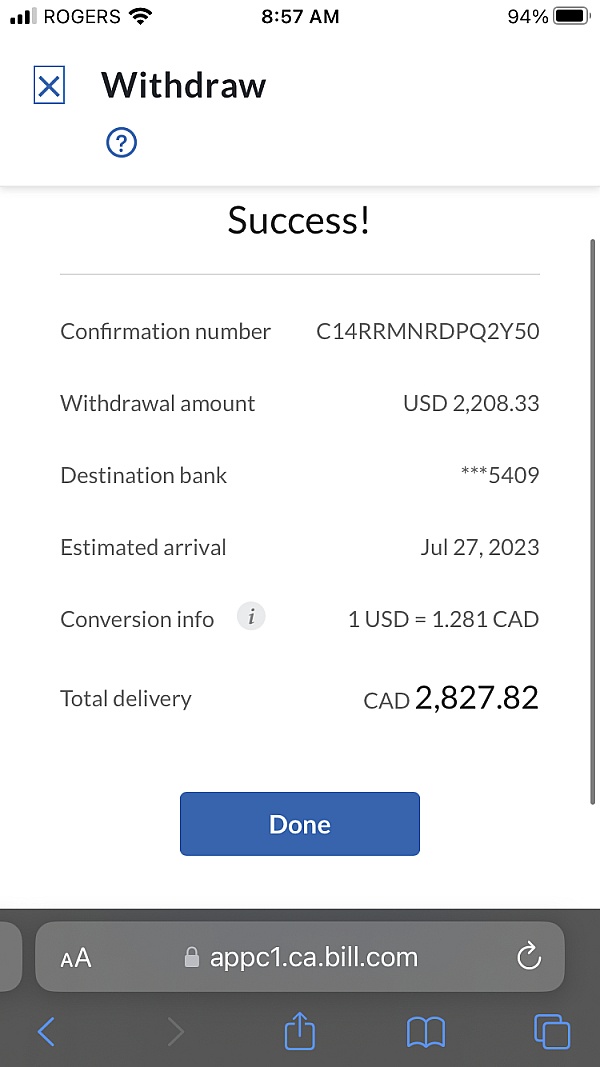Go back with Safari back arrow
The width and height of the screenshot is (600, 1067).
coord(46,1031)
